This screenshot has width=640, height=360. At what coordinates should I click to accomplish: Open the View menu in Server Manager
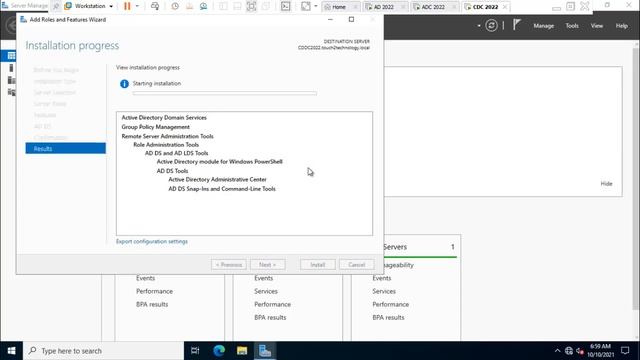[x=597, y=26]
